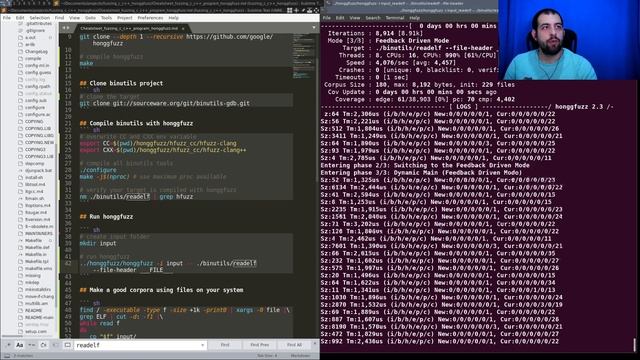The width and height of the screenshot is (640, 360).
Task: Open the Selection menu
Action: click(40, 18)
